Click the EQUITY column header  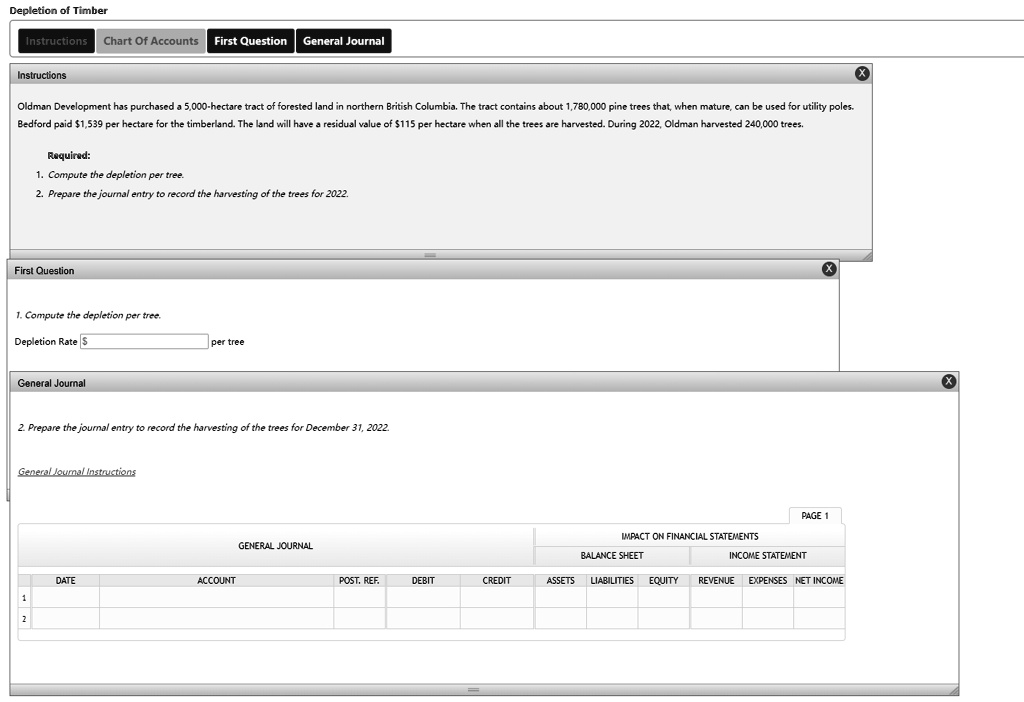[x=663, y=580]
